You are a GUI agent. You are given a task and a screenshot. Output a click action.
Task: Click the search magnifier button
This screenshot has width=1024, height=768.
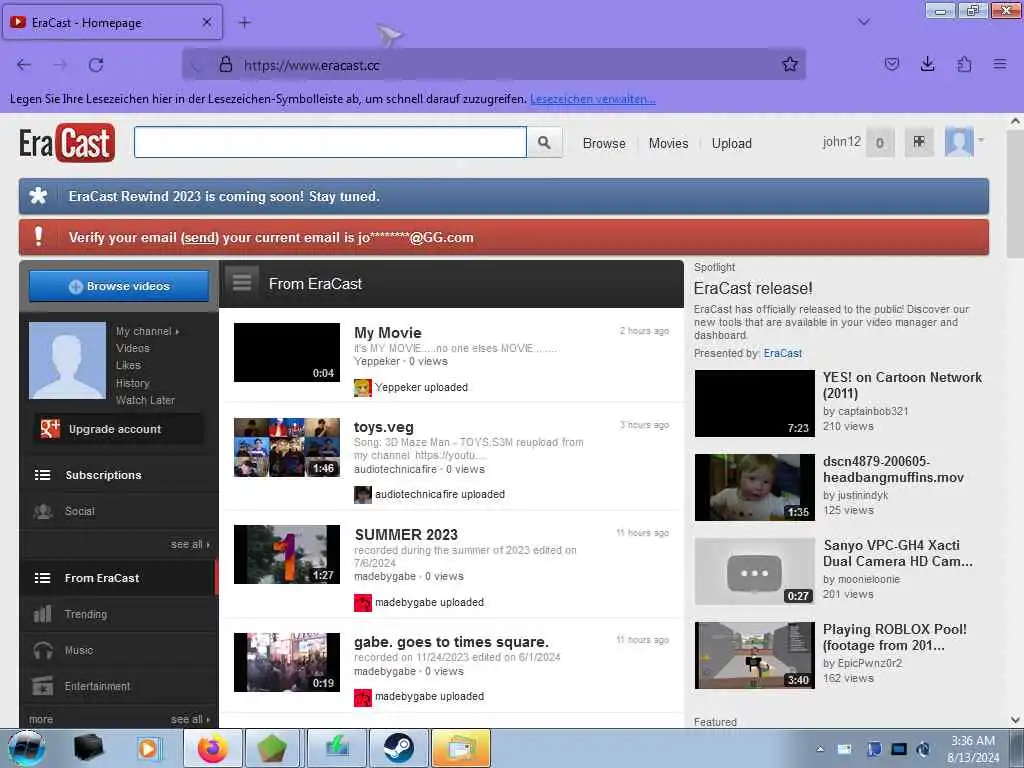click(x=544, y=142)
